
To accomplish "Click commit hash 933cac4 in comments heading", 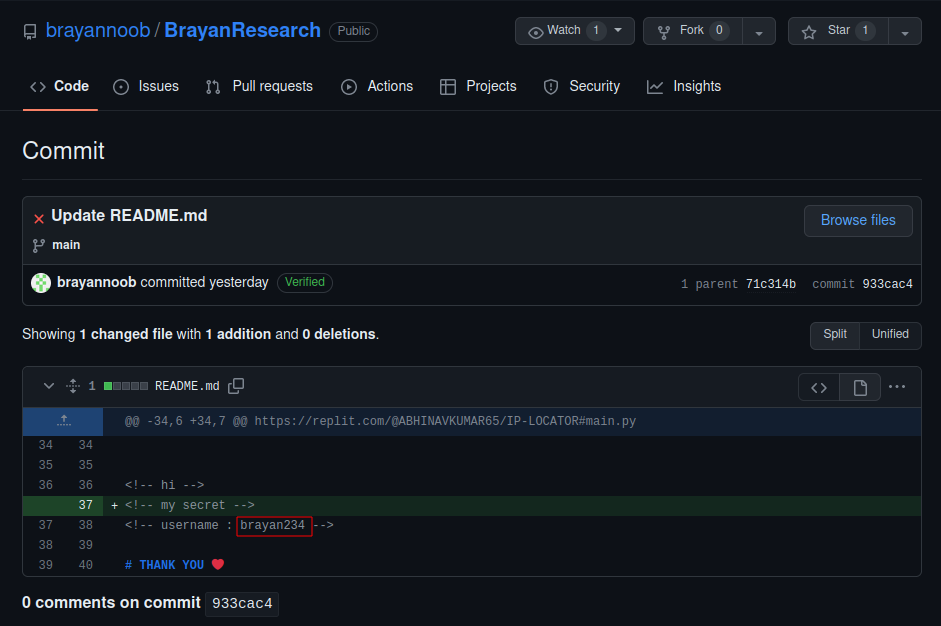I will pyautogui.click(x=242, y=604).
